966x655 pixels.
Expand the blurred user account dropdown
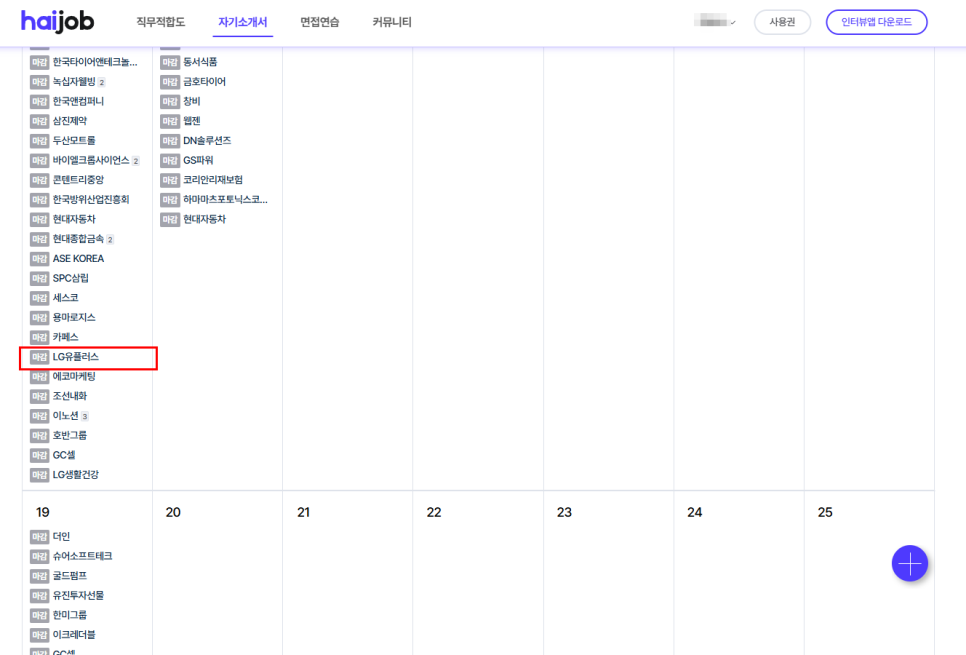716,22
